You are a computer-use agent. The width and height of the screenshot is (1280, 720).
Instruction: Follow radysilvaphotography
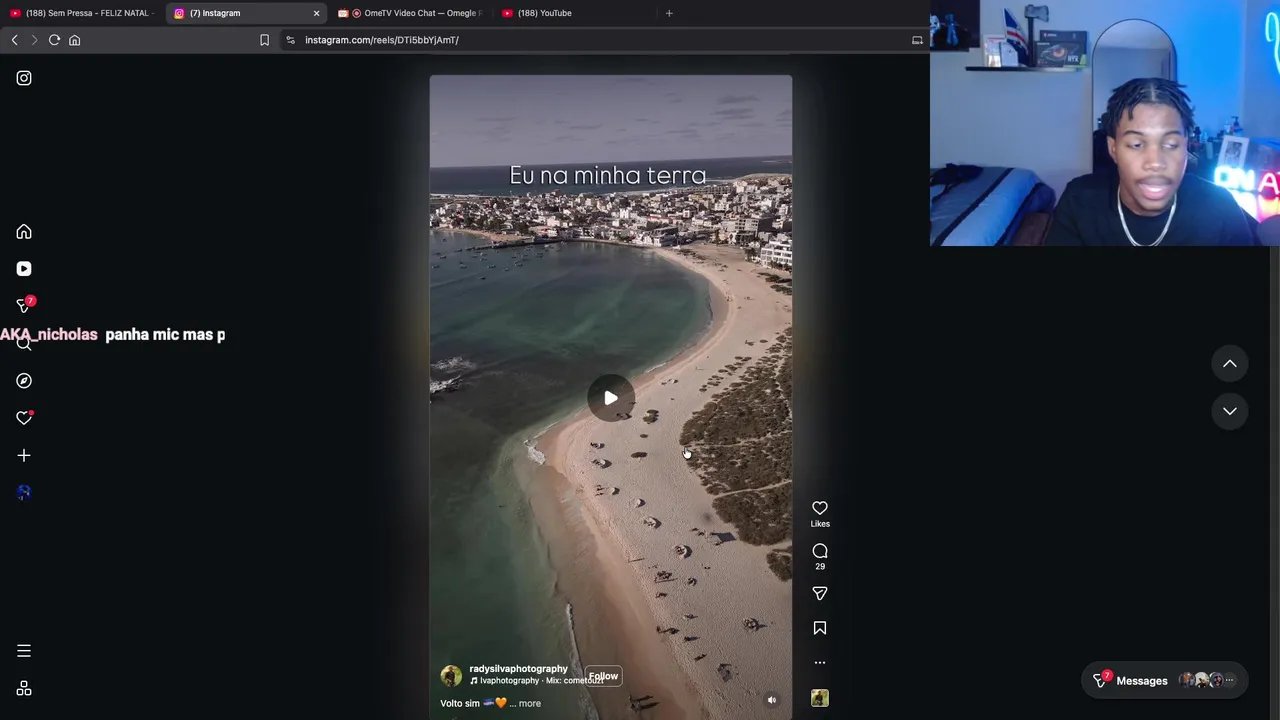pos(603,676)
